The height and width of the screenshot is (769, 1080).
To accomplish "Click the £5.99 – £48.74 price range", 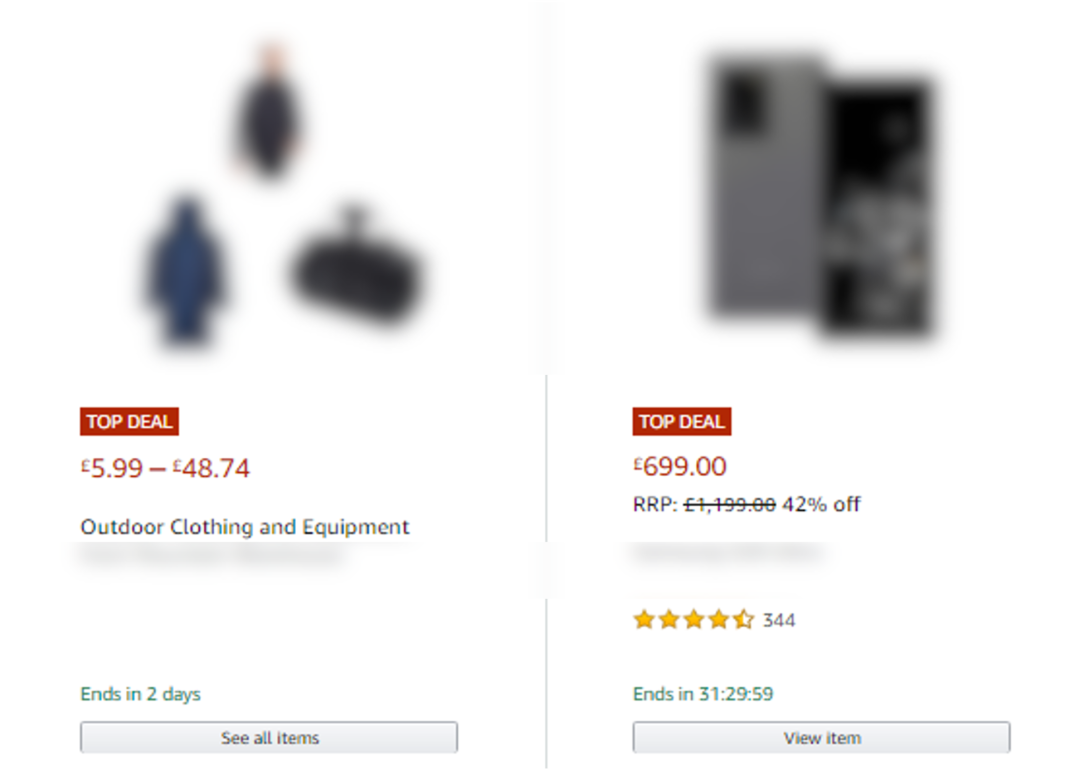I will (x=166, y=468).
